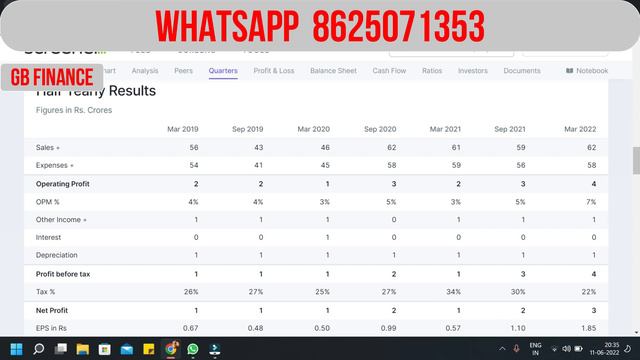This screenshot has width=640, height=360.
Task: Open Sticky Notes taskbar icon
Action: point(149,349)
